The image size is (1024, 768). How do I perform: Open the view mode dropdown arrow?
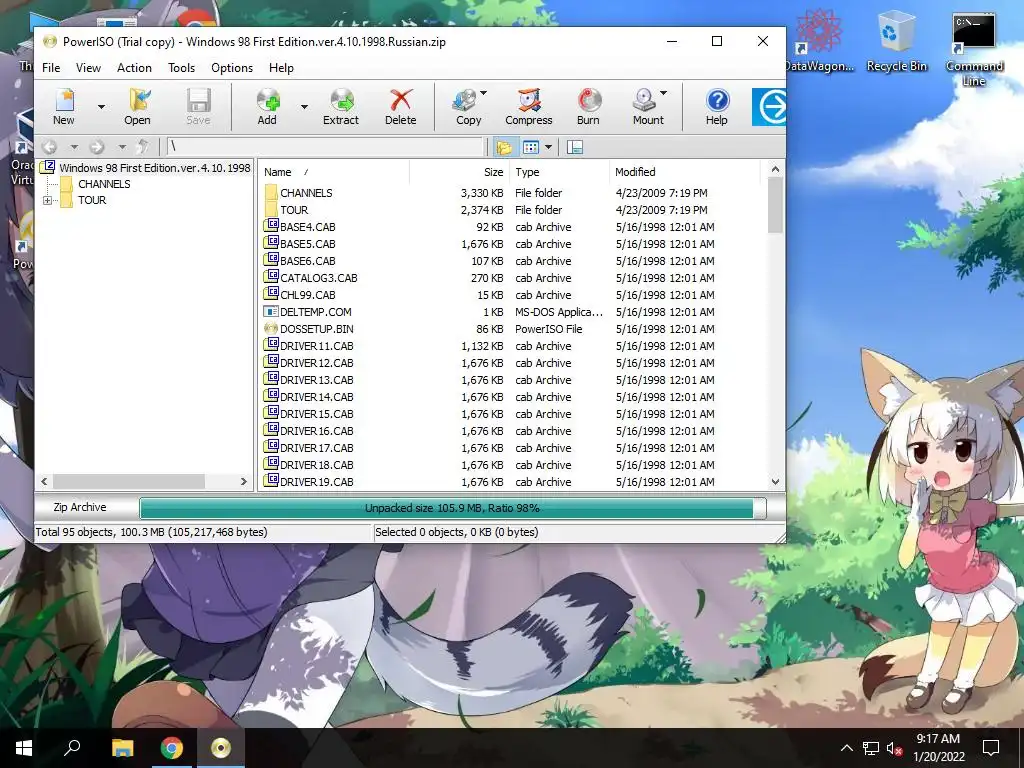tap(549, 148)
